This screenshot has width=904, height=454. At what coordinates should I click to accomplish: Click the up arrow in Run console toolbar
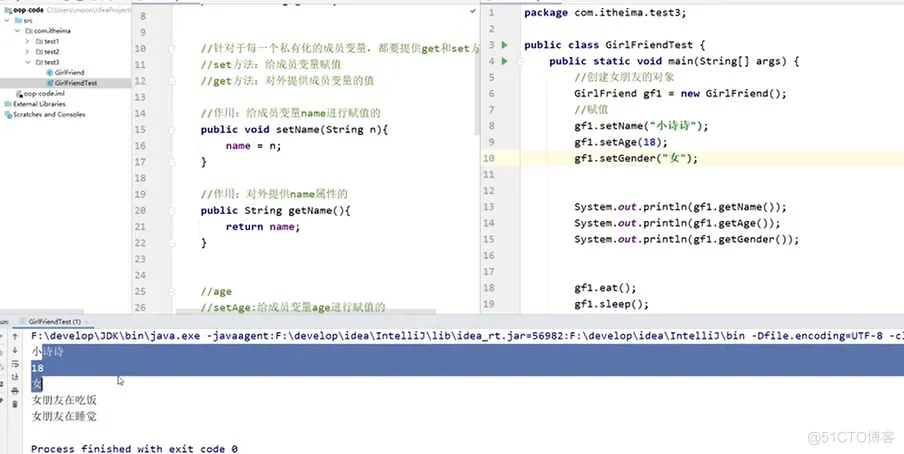pyautogui.click(x=15, y=336)
